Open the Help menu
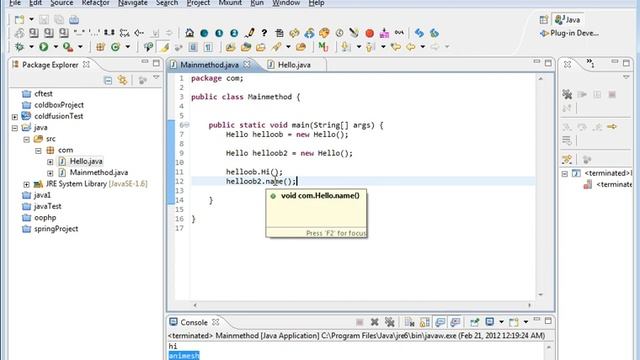This screenshot has width=640, height=360. [316, 3]
